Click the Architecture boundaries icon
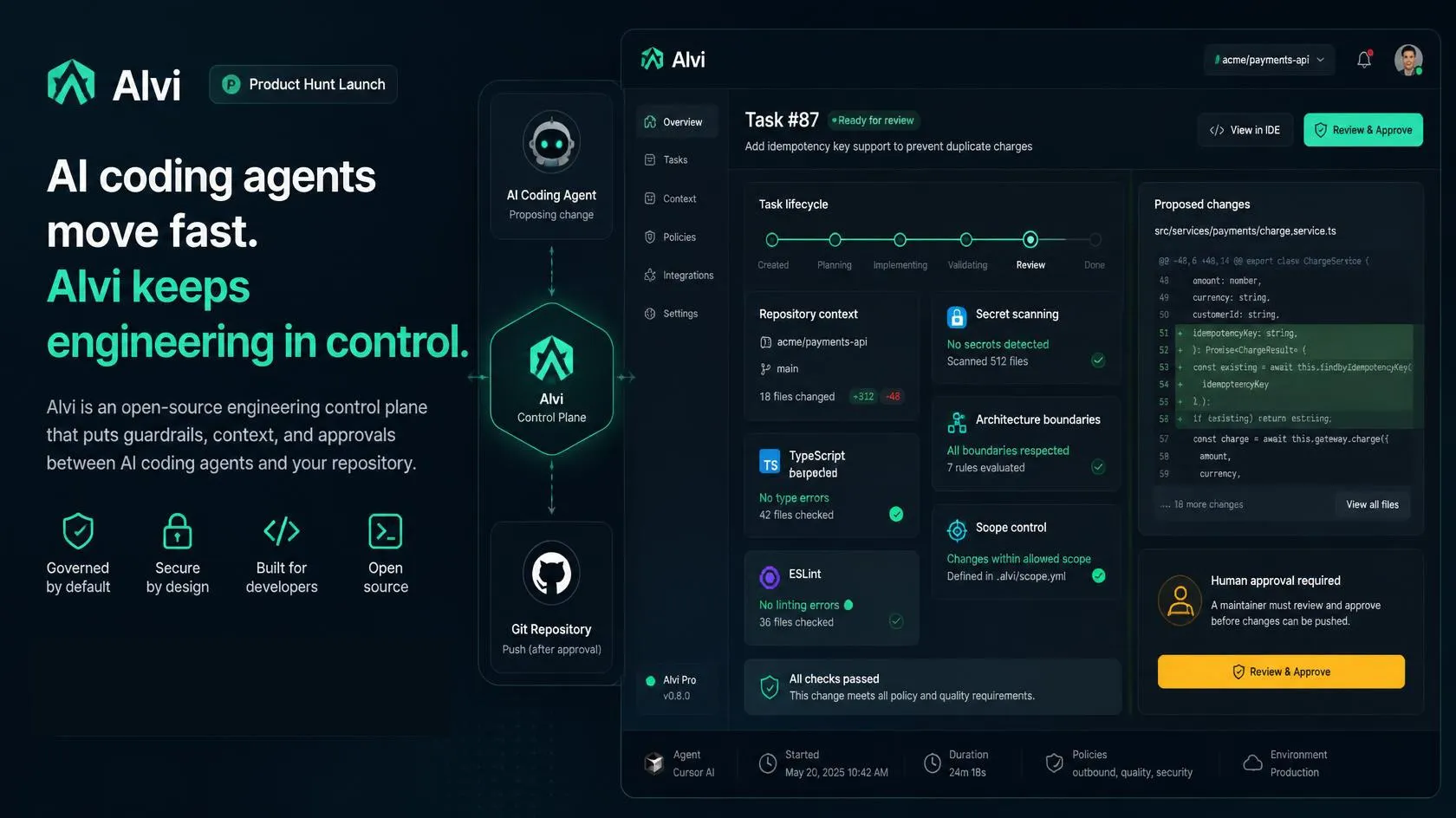The image size is (1456, 818). tap(957, 423)
